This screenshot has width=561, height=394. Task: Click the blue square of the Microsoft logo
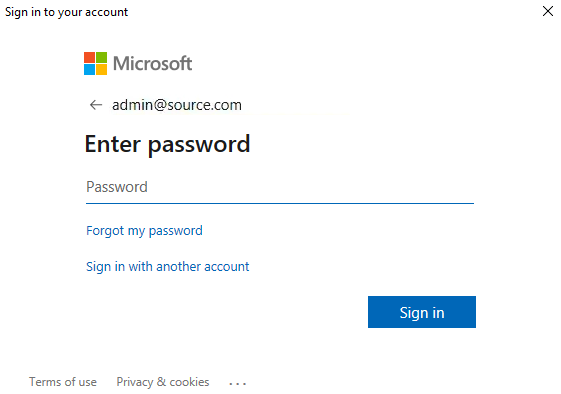pos(89,69)
